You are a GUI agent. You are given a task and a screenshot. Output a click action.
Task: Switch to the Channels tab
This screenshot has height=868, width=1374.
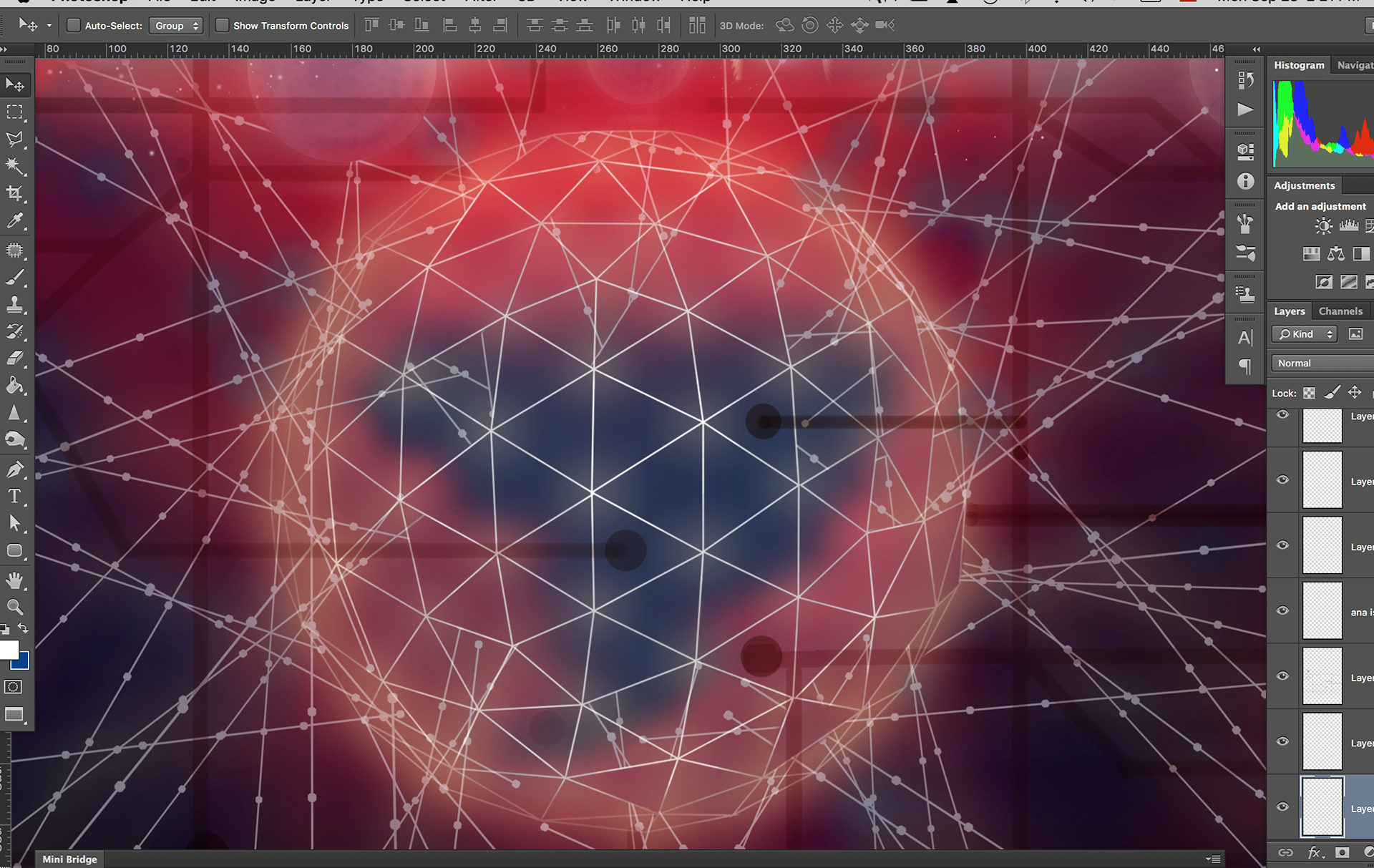1340,311
